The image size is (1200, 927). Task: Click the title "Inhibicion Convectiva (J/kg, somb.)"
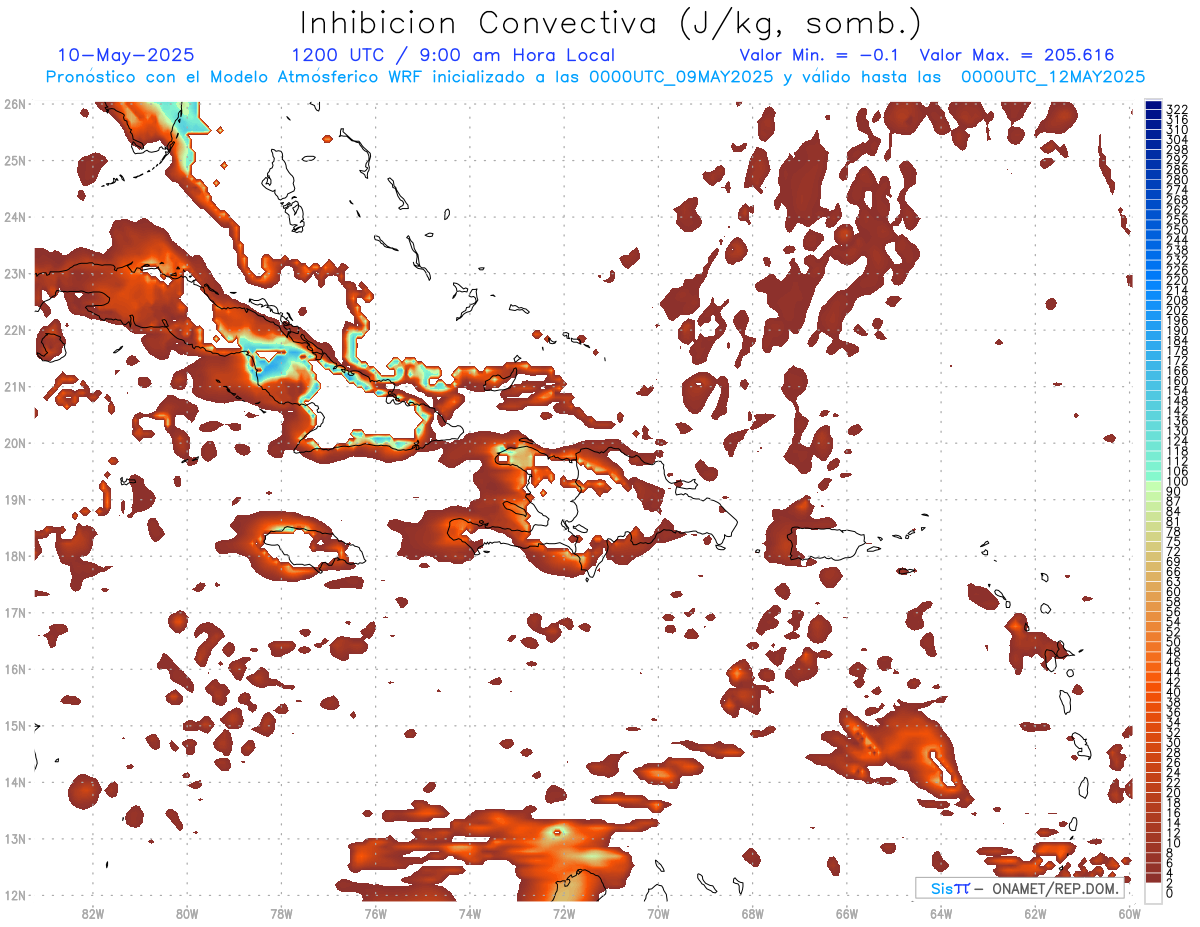click(611, 23)
